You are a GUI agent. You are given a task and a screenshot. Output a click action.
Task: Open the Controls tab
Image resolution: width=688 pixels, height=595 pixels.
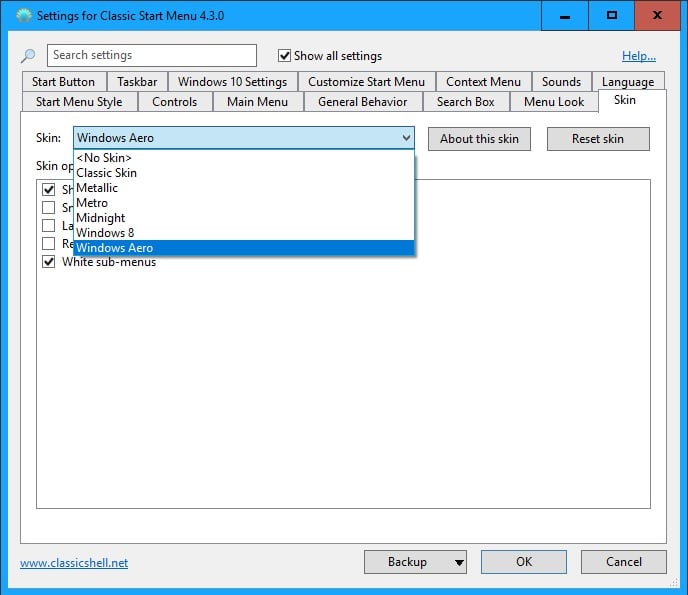pos(175,102)
